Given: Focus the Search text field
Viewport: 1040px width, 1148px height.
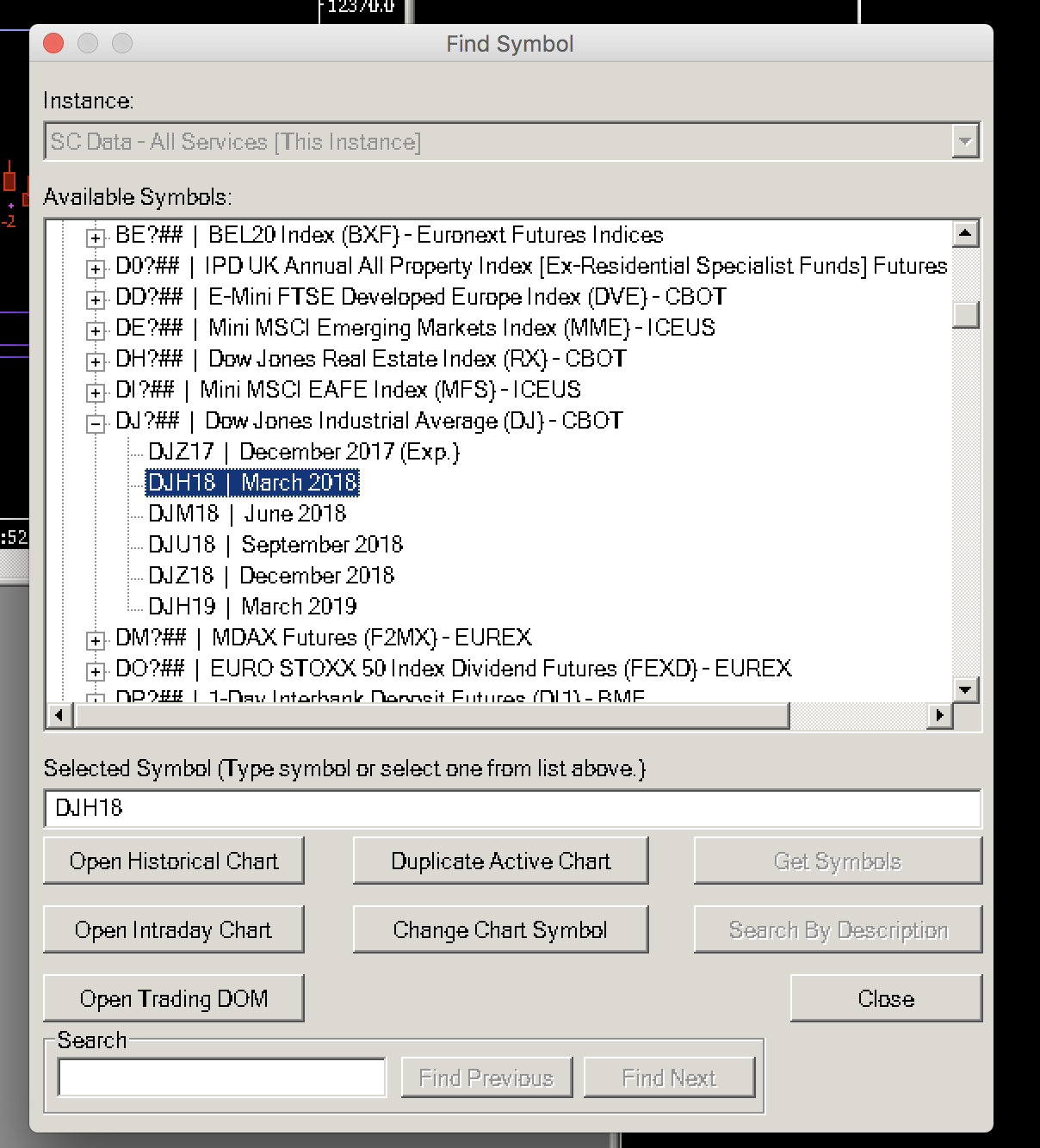Looking at the screenshot, I should click(x=222, y=1077).
